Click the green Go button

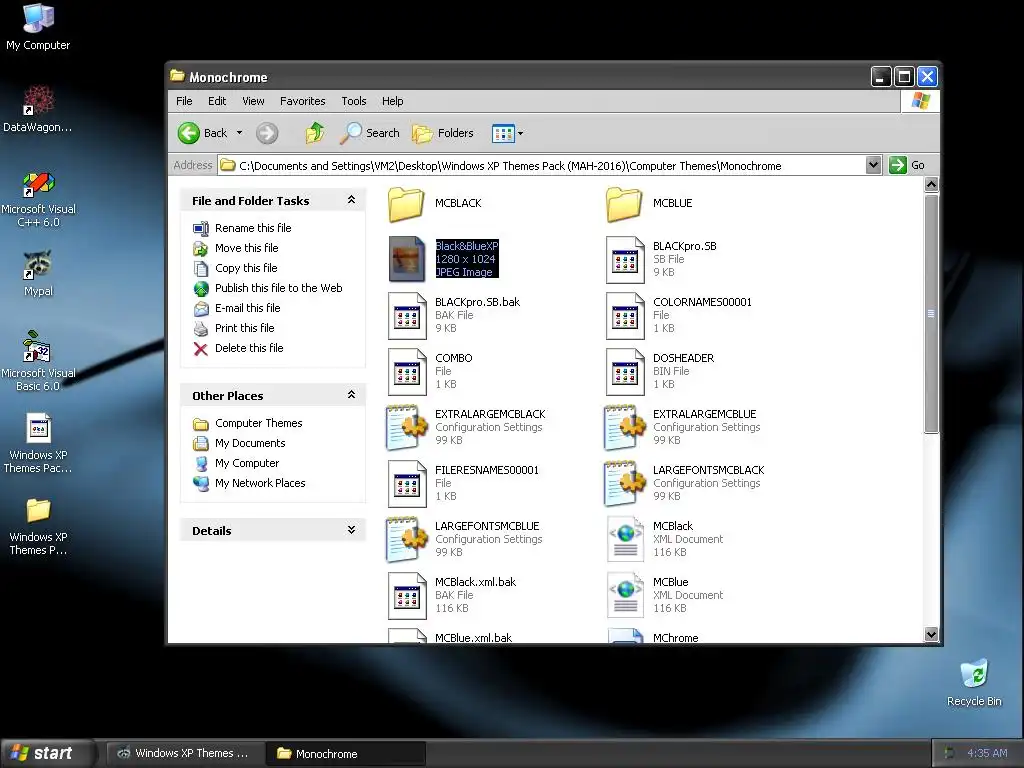click(x=907, y=165)
